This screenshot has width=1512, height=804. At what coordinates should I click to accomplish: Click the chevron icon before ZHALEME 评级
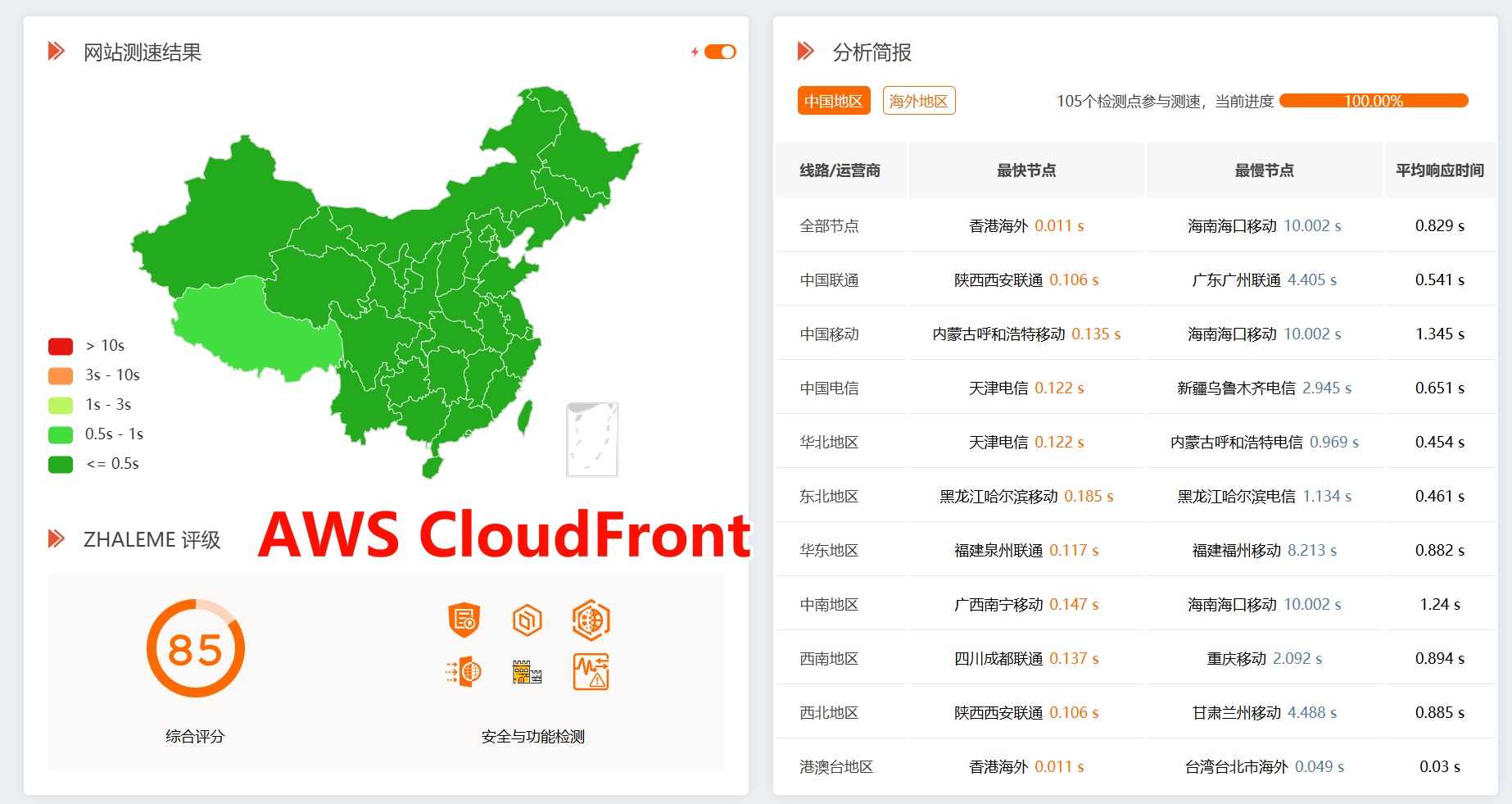pos(57,538)
